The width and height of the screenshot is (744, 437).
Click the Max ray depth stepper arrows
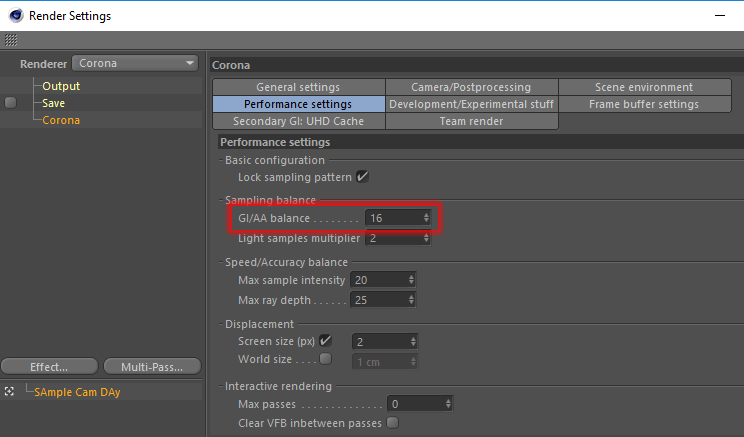coord(411,300)
